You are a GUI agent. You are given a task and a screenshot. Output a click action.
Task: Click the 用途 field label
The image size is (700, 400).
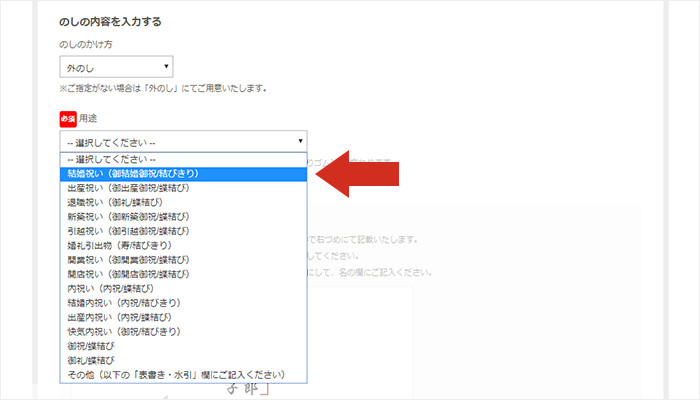[x=88, y=118]
